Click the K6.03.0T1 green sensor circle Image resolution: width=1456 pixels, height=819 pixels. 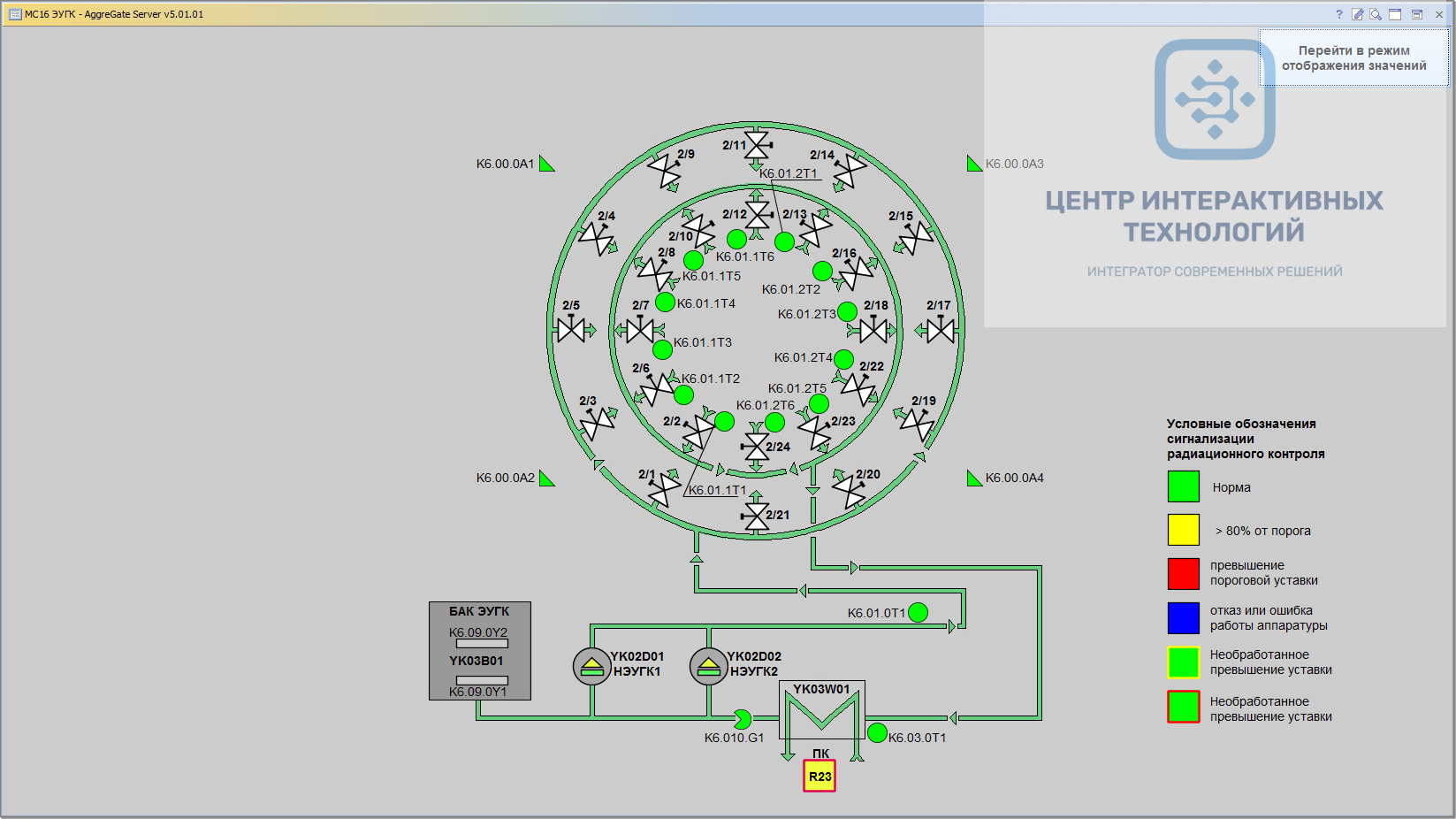877,732
